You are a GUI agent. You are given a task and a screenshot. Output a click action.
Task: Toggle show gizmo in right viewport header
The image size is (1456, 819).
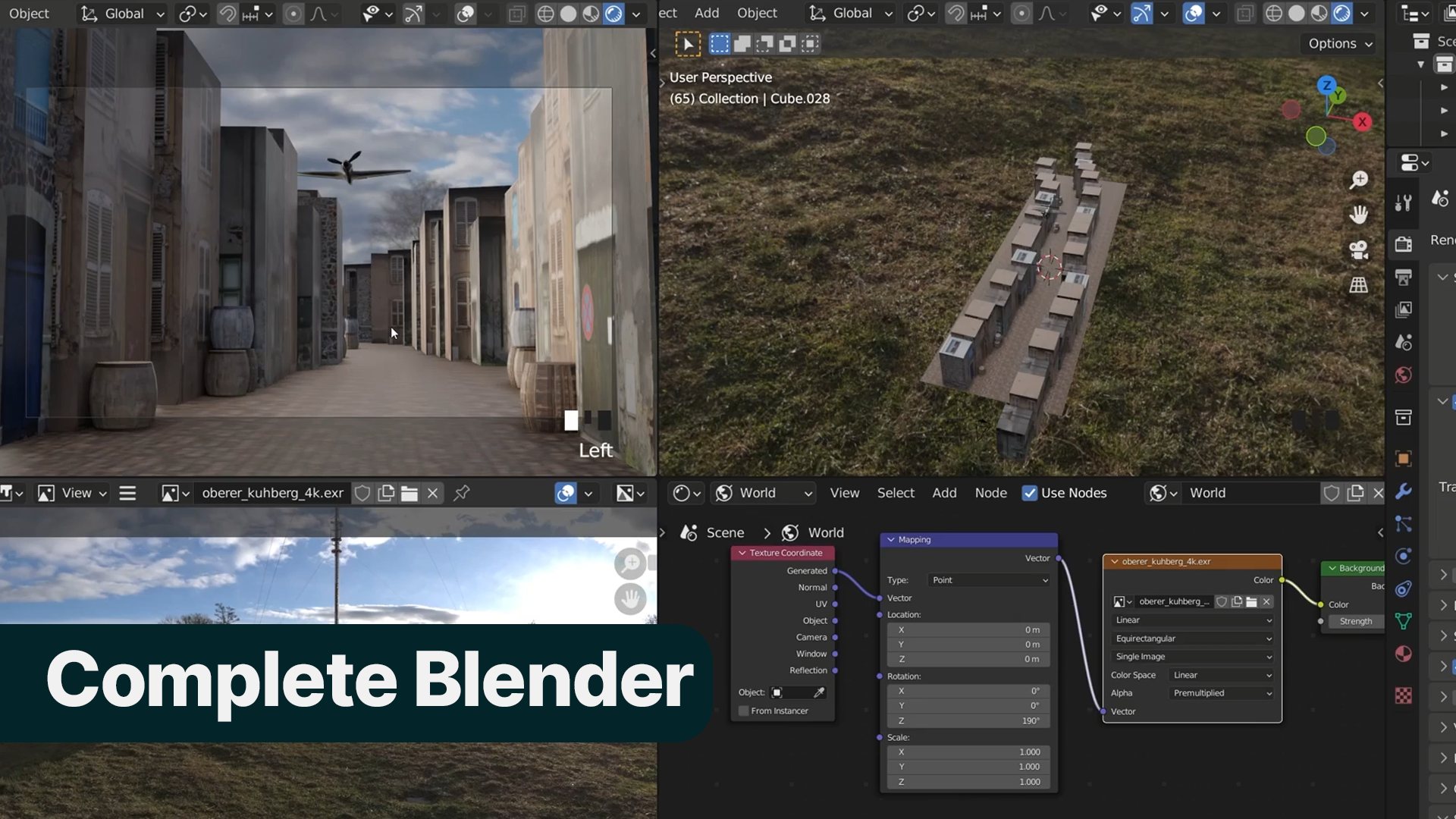click(1141, 14)
